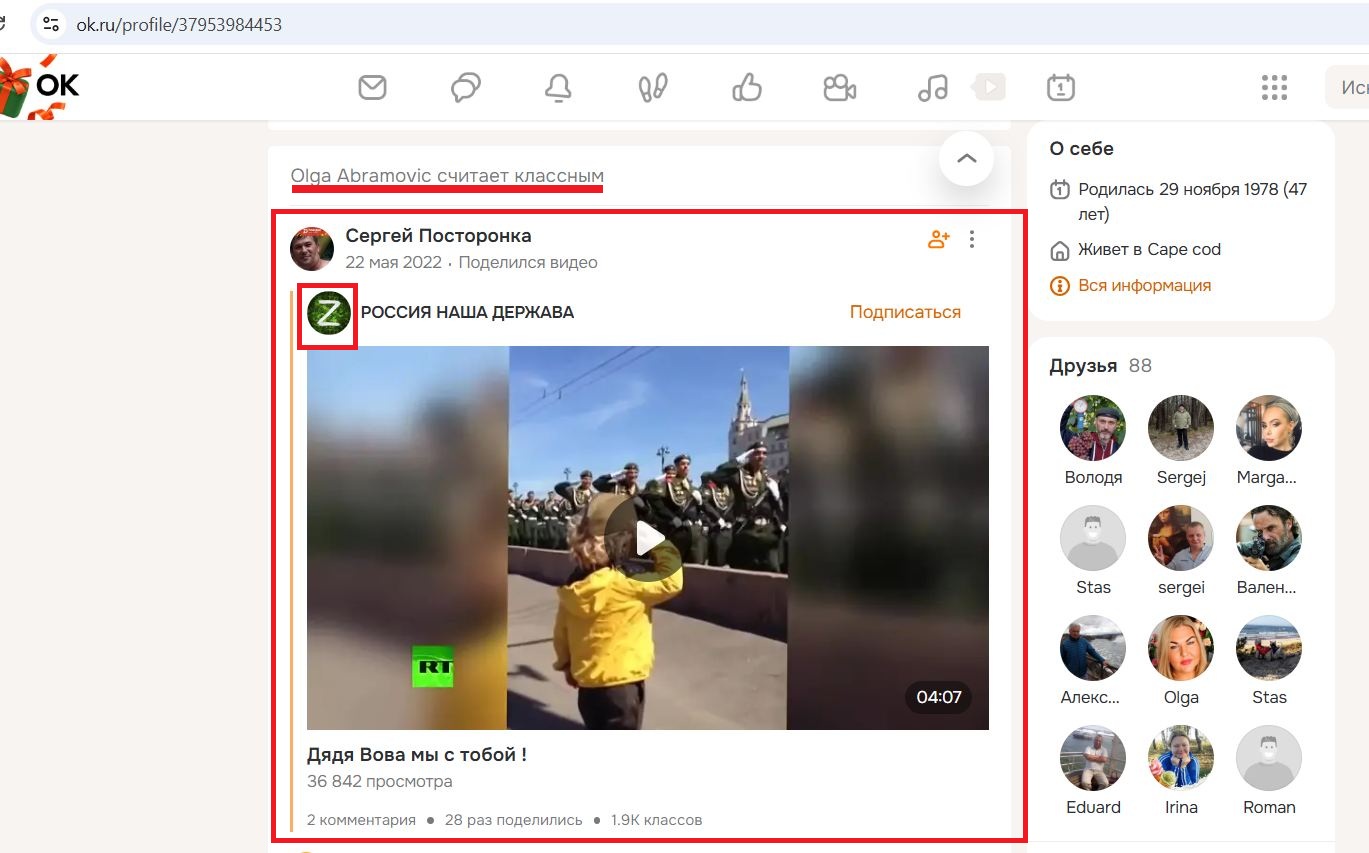Image resolution: width=1369 pixels, height=853 pixels.
Task: Click the 04:07 video duration badge
Action: (938, 697)
